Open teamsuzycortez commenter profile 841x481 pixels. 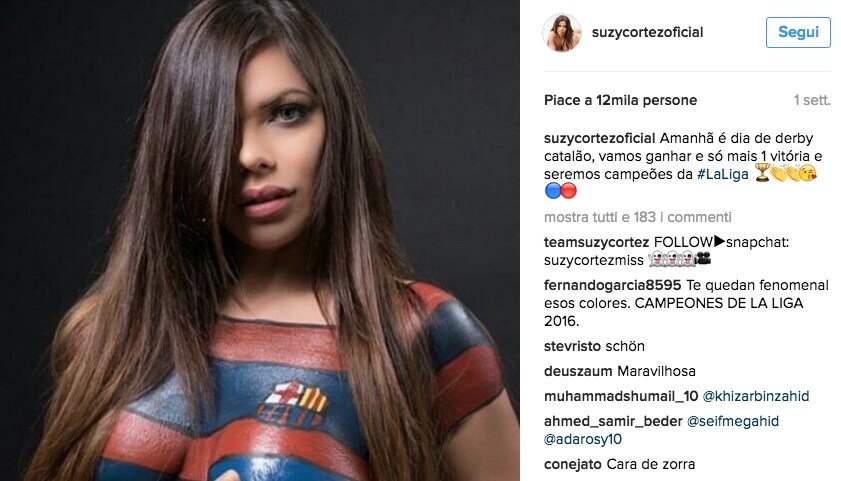(x=596, y=242)
